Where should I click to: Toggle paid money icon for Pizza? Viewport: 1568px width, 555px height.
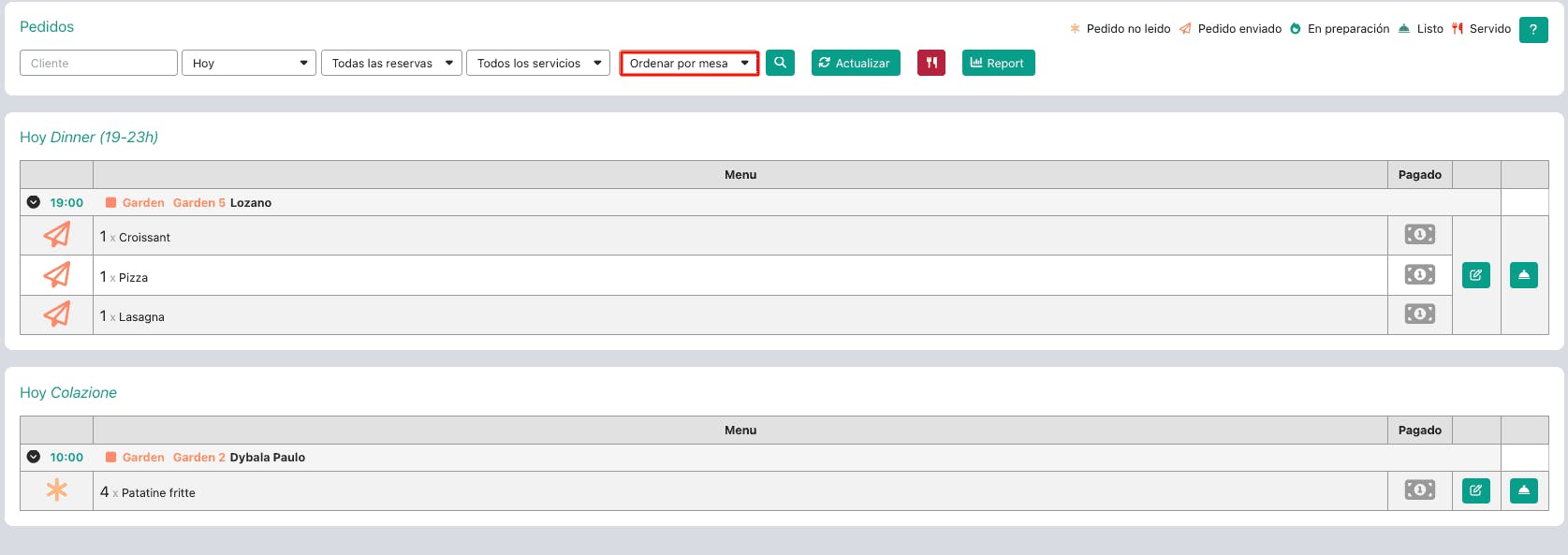pyautogui.click(x=1420, y=274)
